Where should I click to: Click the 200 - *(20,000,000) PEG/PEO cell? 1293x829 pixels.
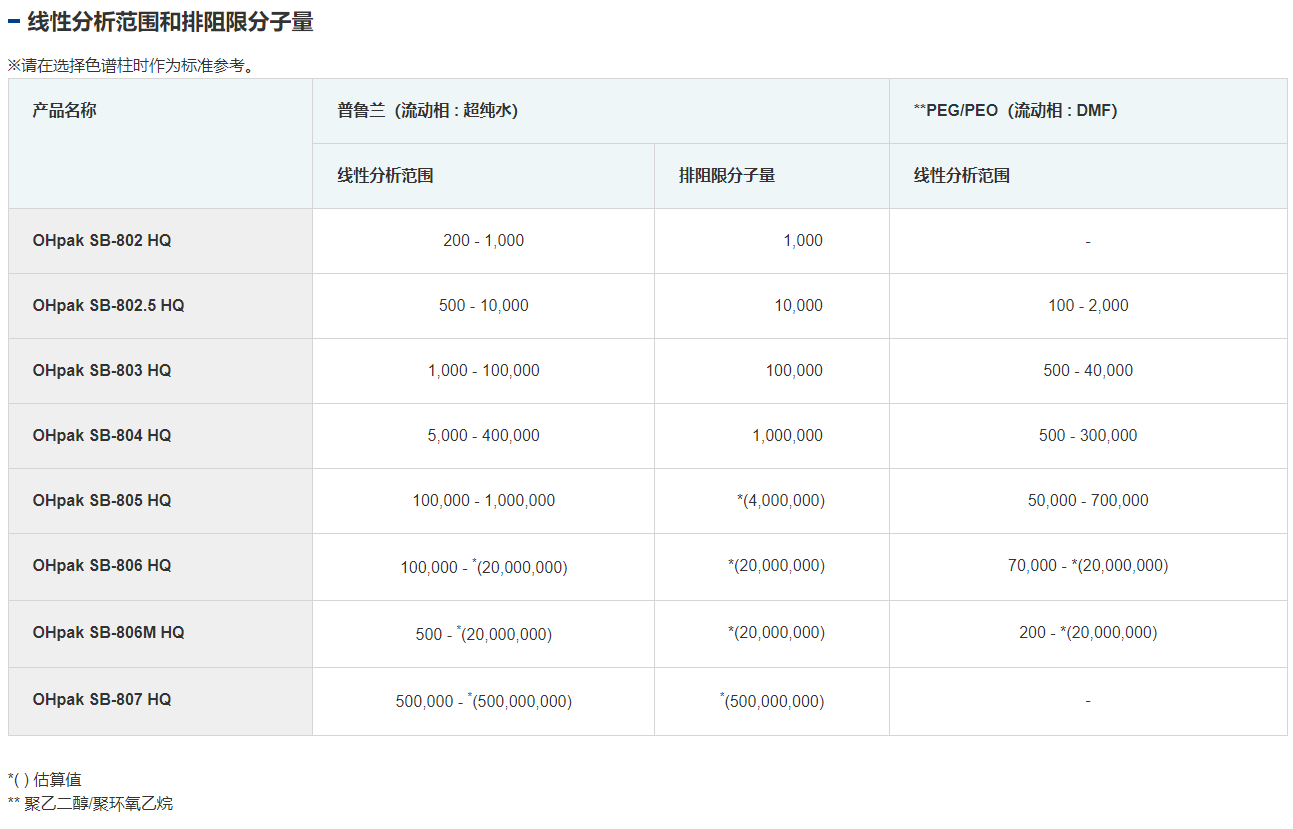1088,633
